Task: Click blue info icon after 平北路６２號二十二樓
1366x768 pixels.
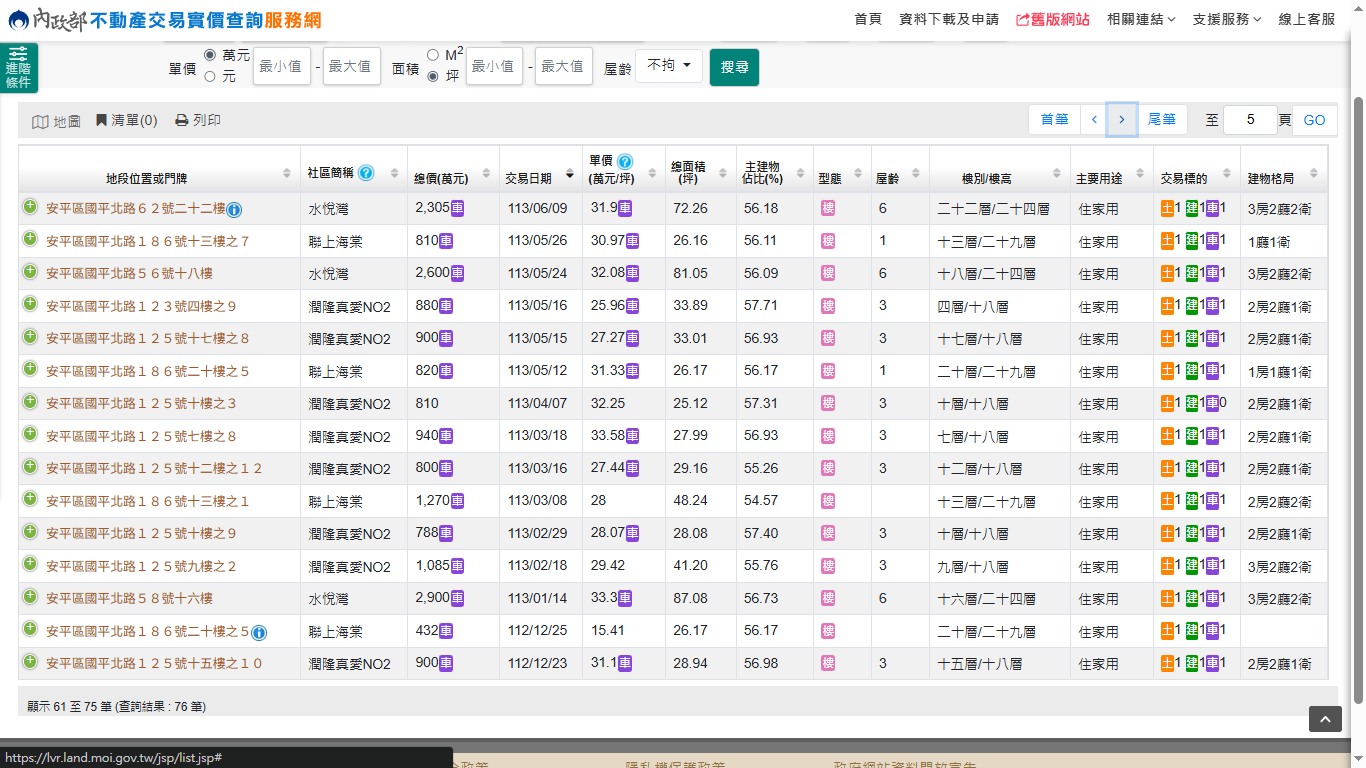Action: (234, 210)
